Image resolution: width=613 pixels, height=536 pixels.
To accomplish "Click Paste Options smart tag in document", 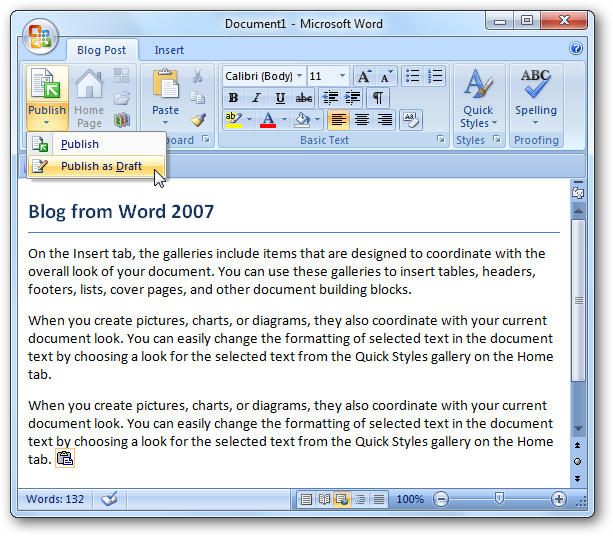I will point(65,458).
